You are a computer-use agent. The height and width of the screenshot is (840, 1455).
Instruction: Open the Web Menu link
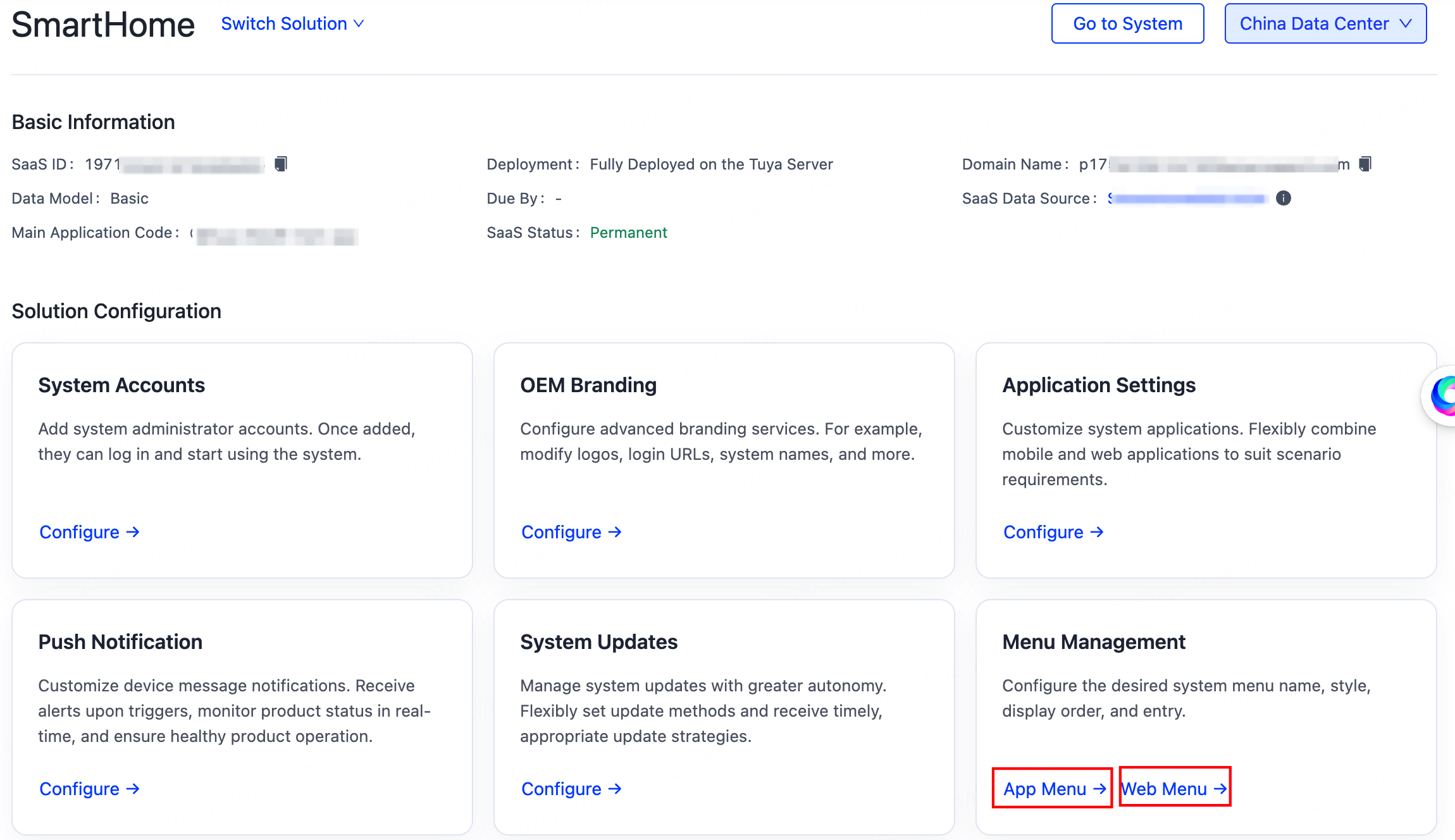(x=1164, y=789)
